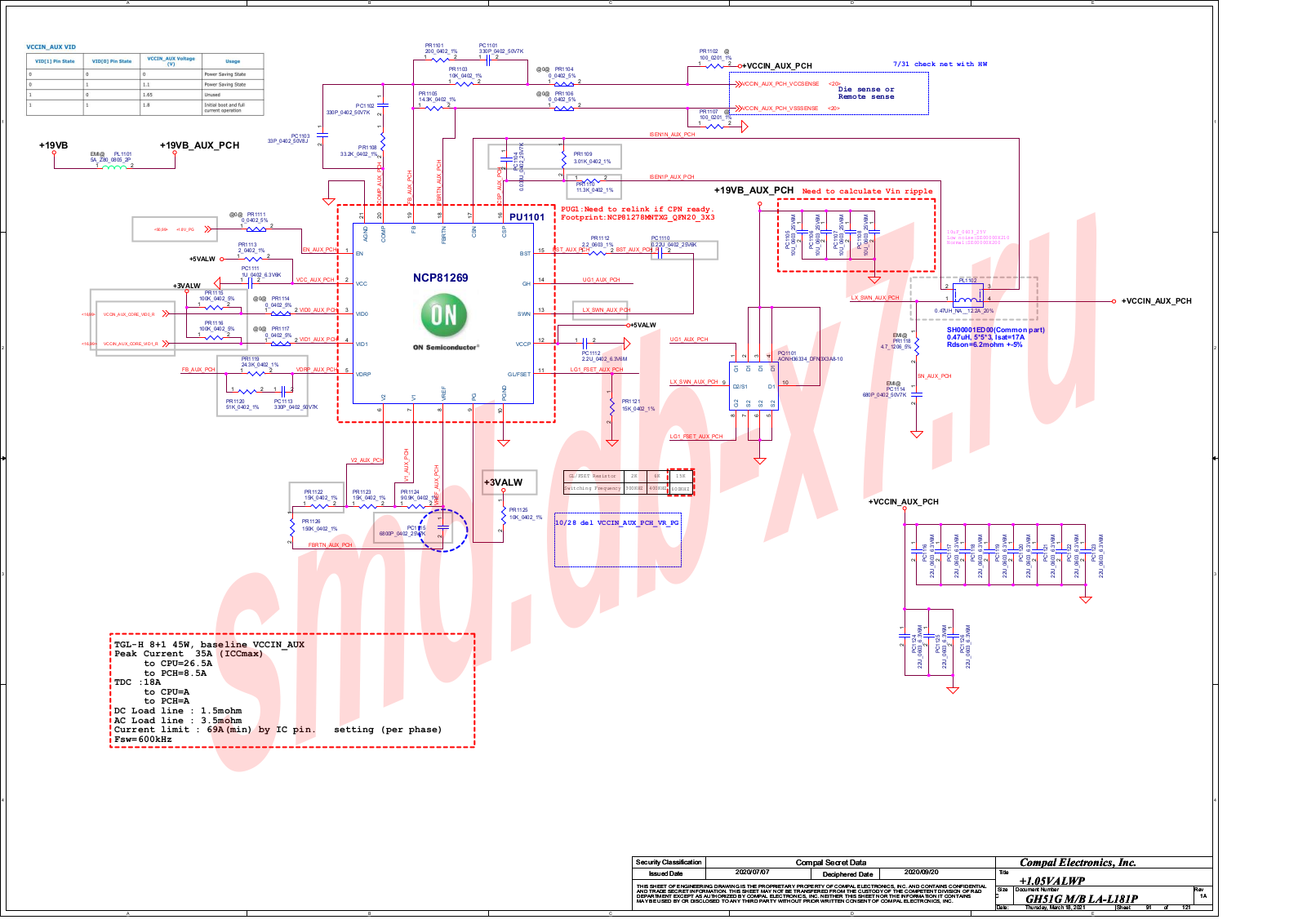The image size is (1307, 924).
Task: Click the Compal Electronics, Inc. title
Action: 1078,863
